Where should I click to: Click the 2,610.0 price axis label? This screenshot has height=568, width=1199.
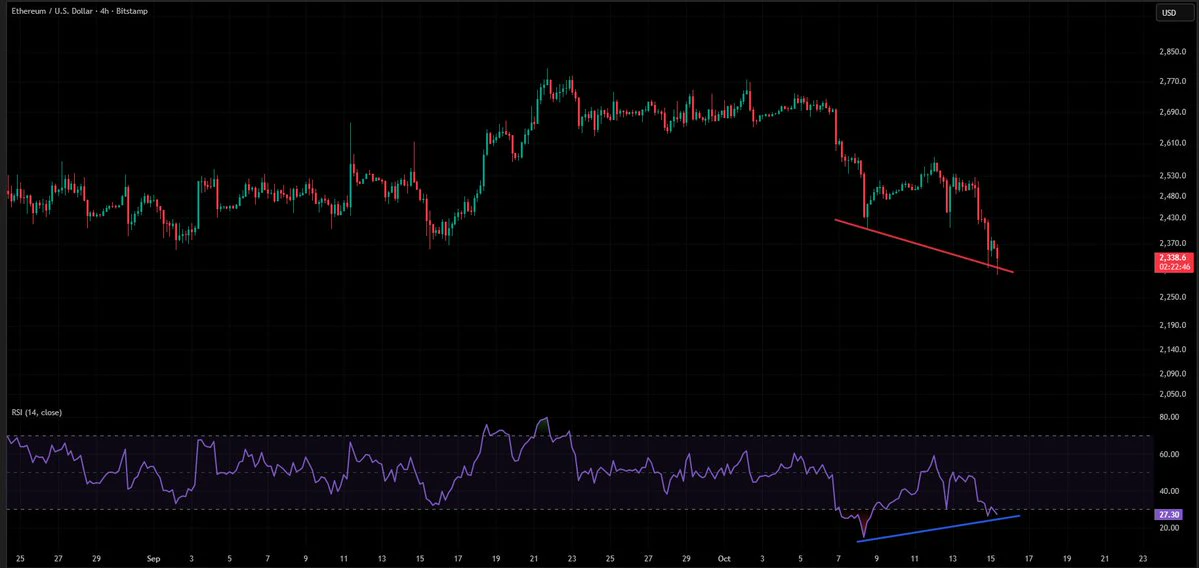[1171, 143]
